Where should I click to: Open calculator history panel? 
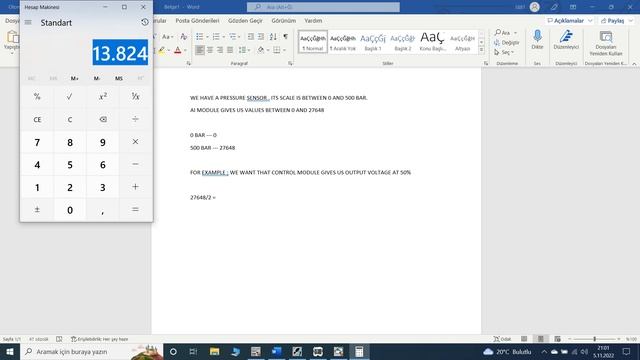tap(144, 22)
